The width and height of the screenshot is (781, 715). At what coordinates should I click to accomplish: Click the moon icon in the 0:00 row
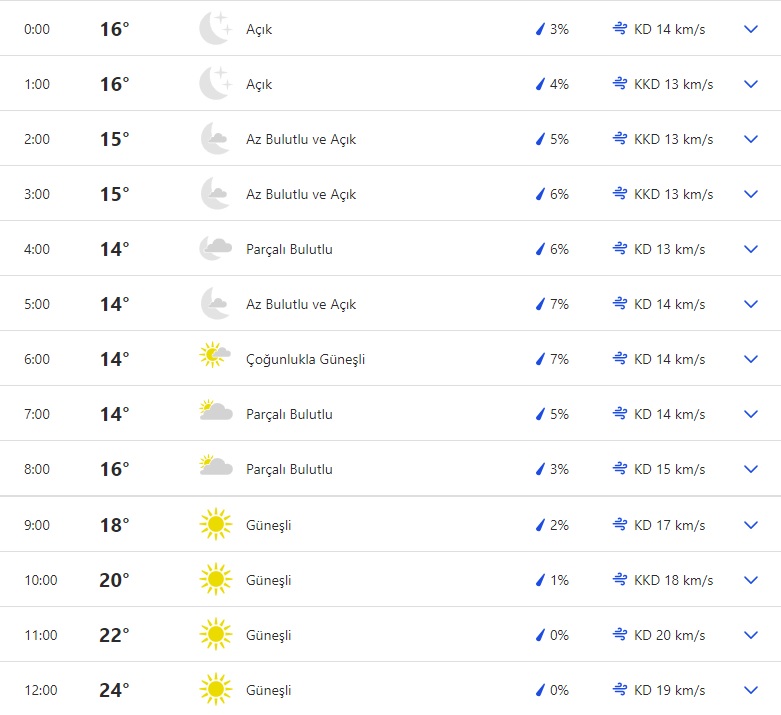(215, 29)
